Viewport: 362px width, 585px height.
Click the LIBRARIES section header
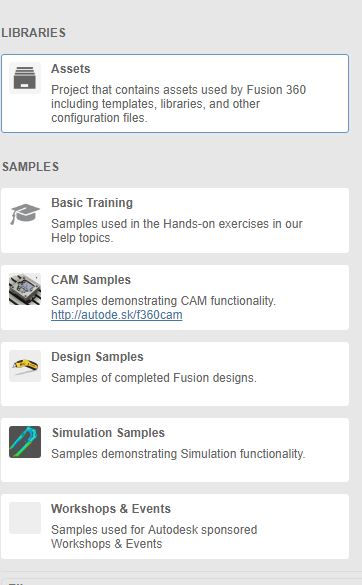pyautogui.click(x=34, y=33)
